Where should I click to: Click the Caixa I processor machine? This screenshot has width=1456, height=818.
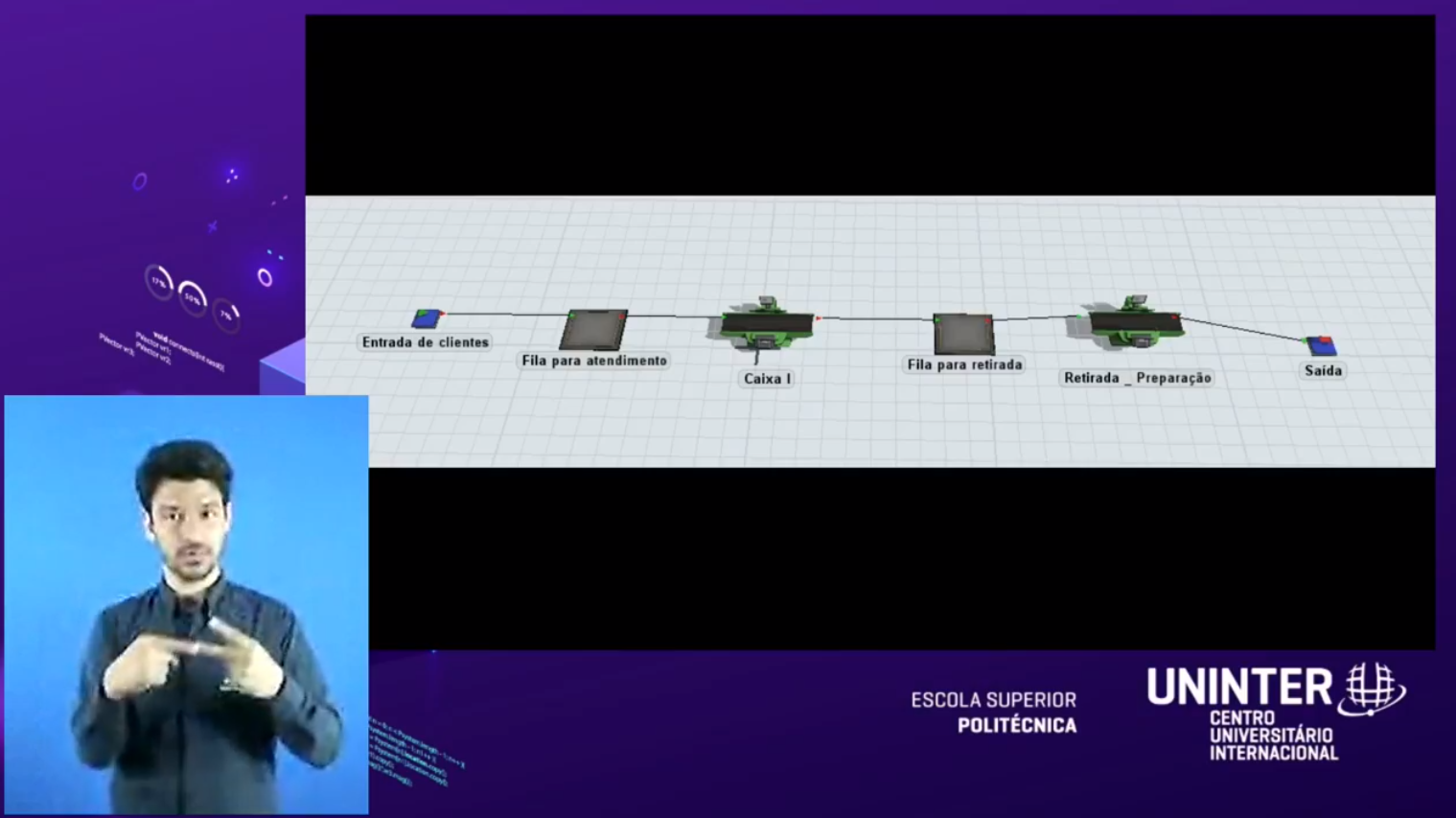[767, 323]
